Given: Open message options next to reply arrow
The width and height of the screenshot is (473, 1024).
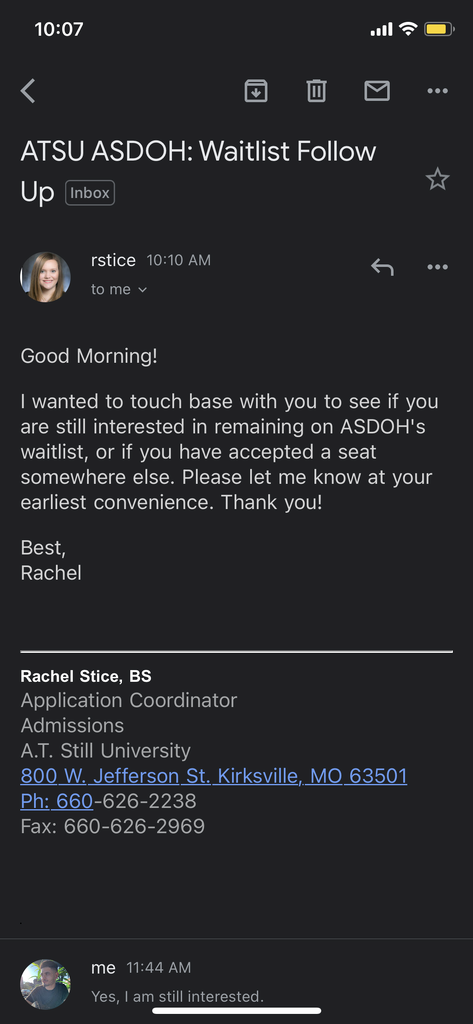Looking at the screenshot, I should (x=437, y=266).
